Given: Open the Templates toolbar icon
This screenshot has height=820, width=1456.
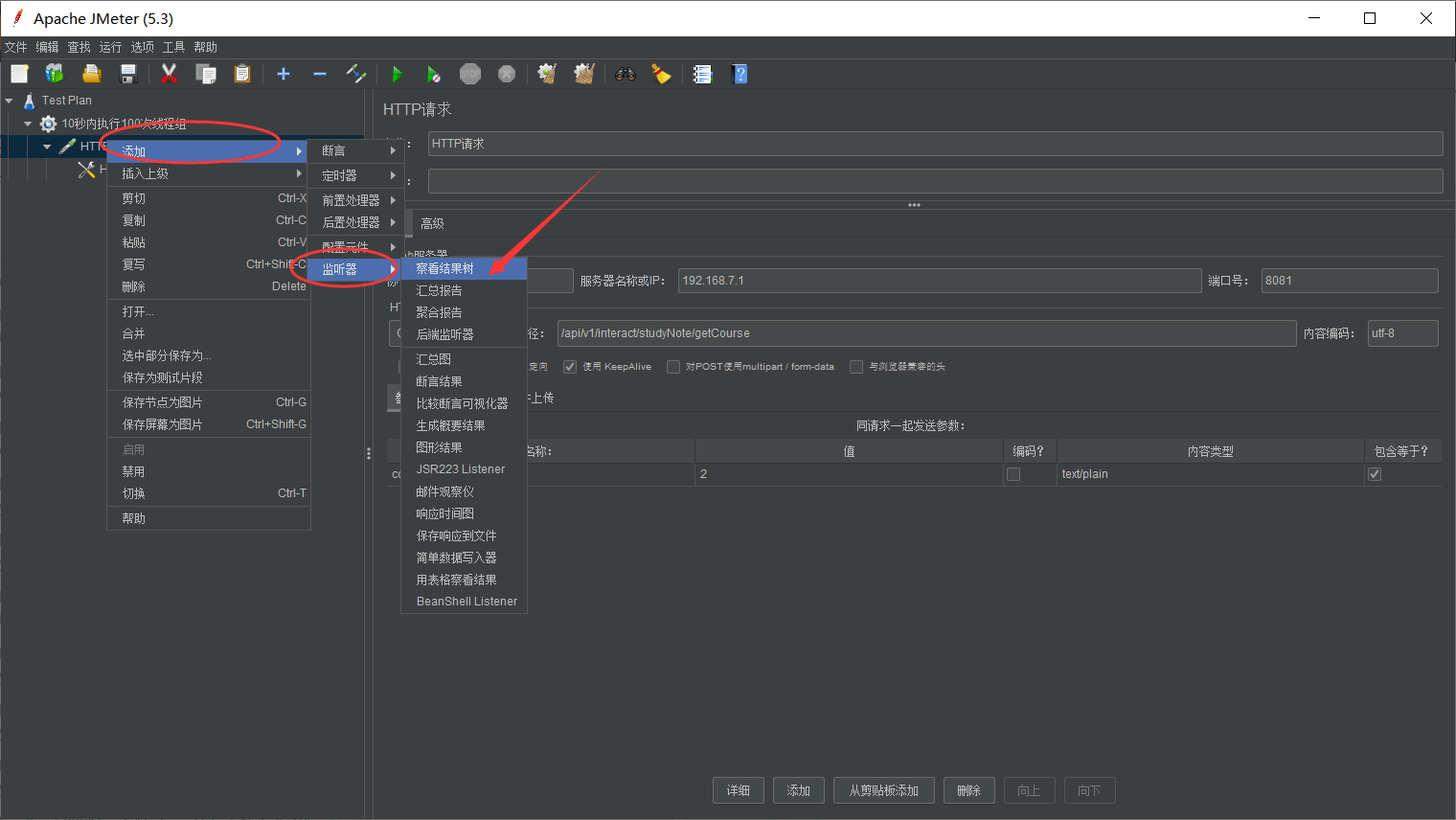Looking at the screenshot, I should tap(55, 74).
